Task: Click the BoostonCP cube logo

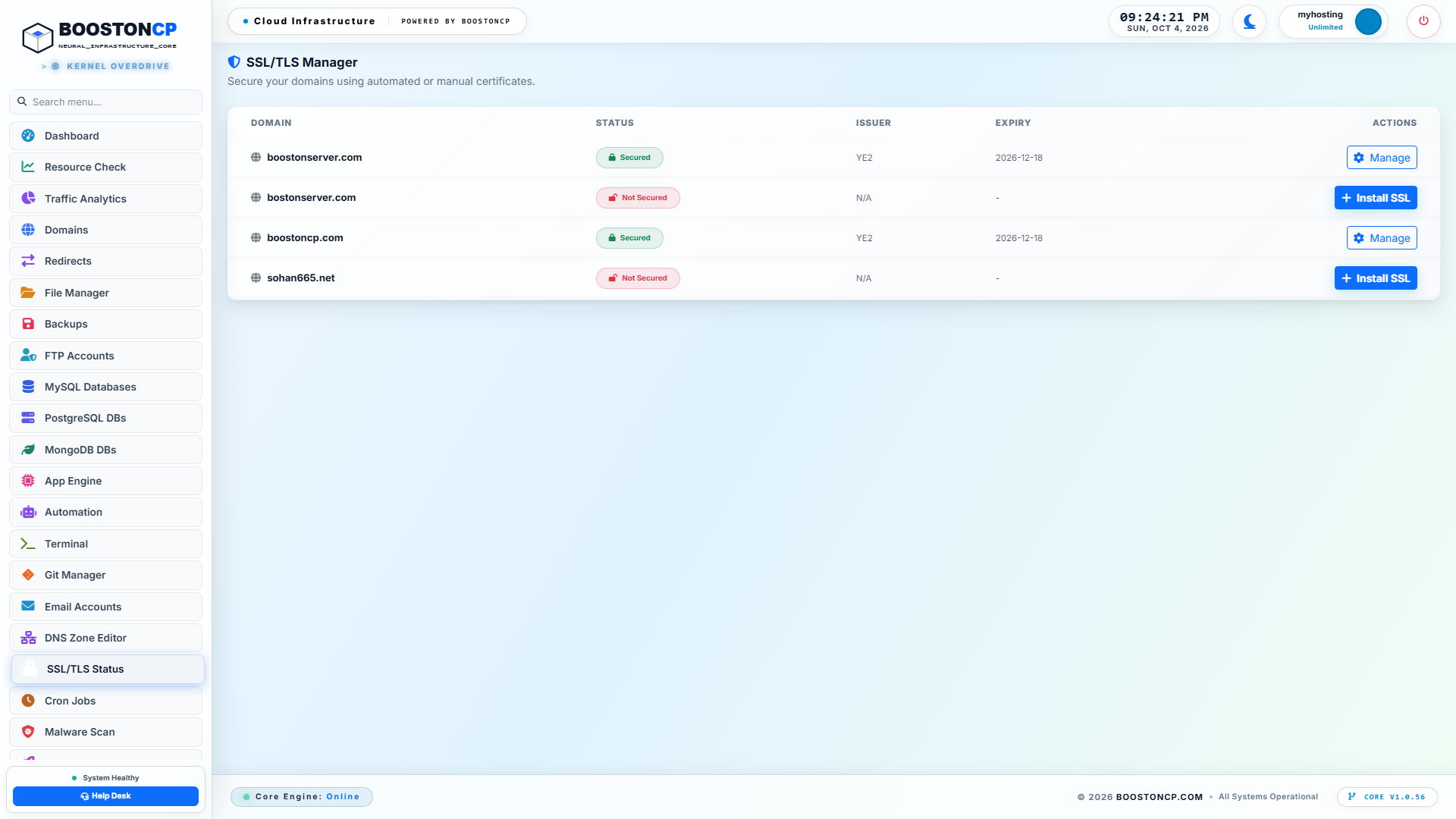Action: pyautogui.click(x=37, y=36)
